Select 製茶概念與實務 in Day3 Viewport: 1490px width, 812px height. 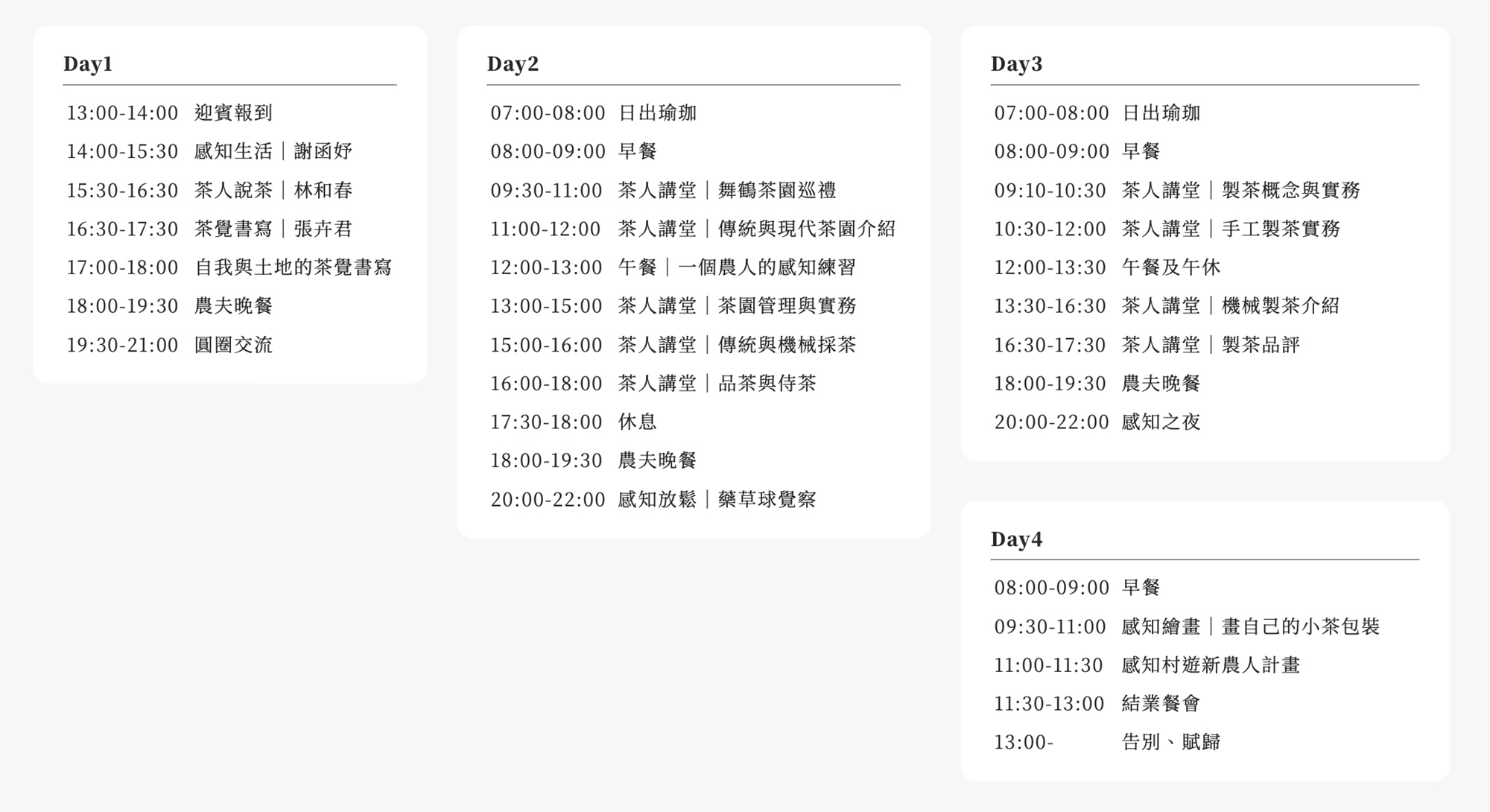(x=1290, y=191)
